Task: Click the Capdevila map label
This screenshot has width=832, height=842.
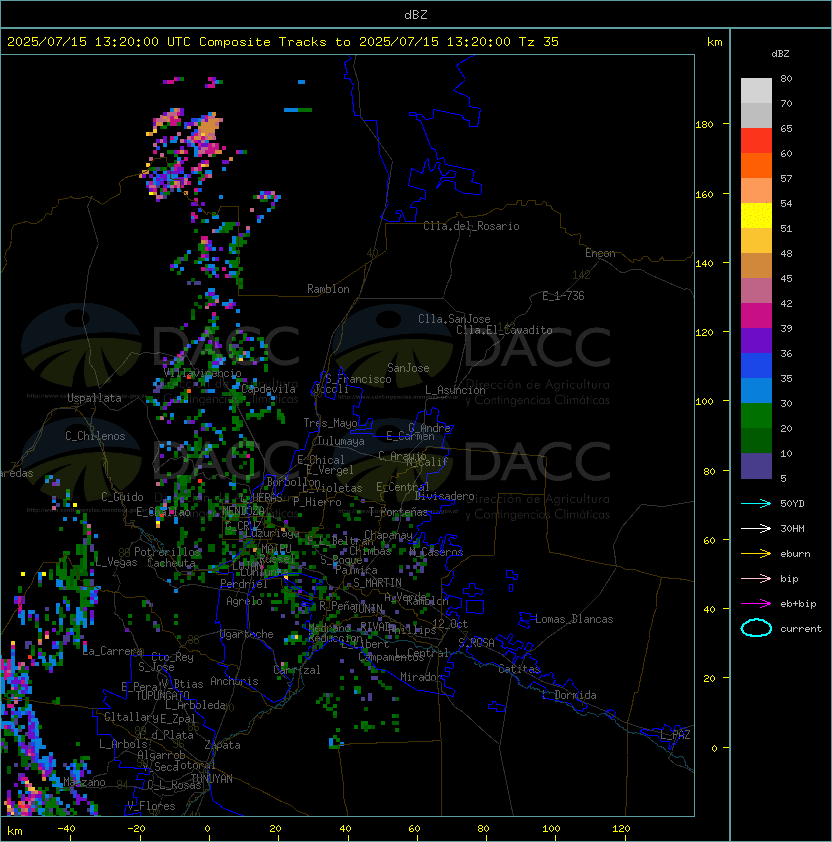Action: pyautogui.click(x=268, y=389)
